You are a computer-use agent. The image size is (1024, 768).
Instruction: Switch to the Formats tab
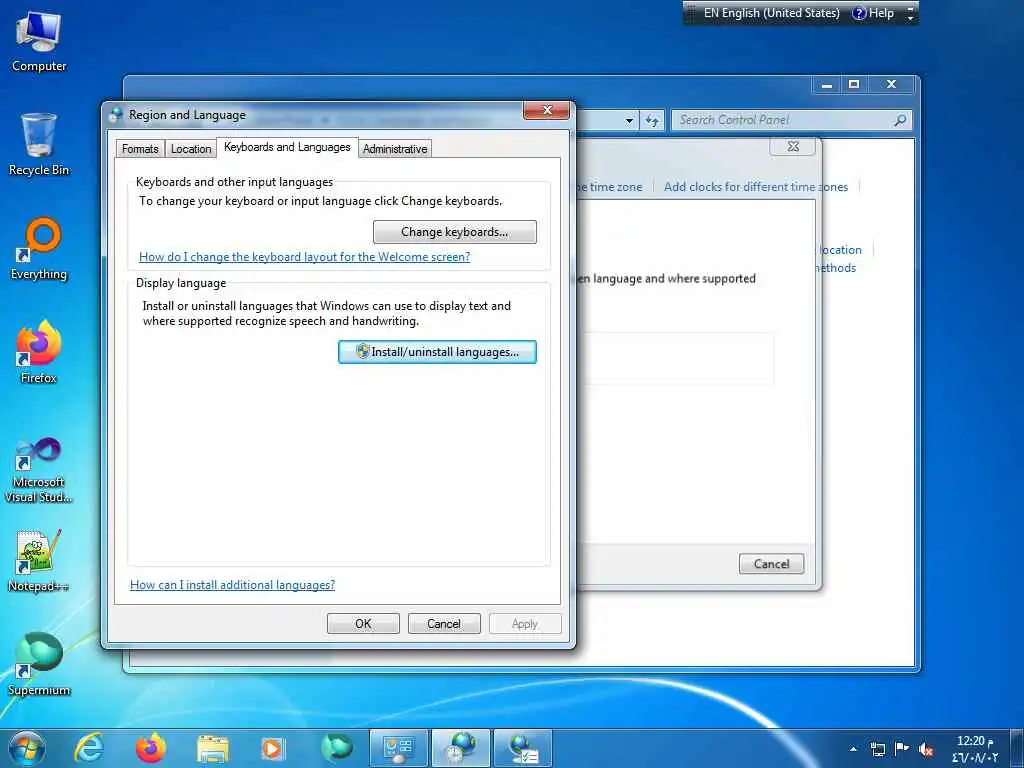(140, 149)
